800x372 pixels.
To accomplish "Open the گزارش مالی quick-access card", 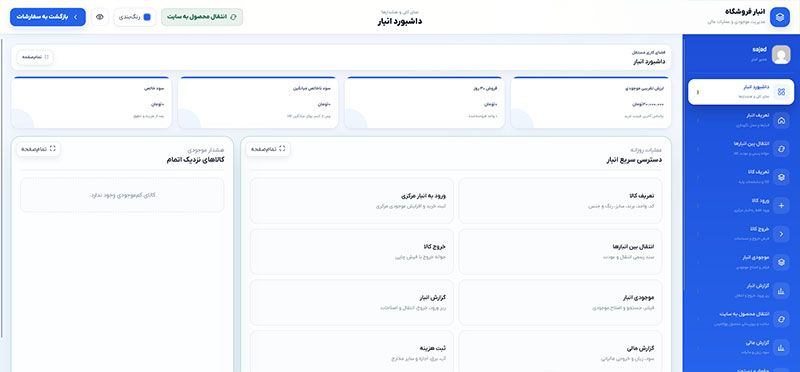I will pyautogui.click(x=560, y=352).
